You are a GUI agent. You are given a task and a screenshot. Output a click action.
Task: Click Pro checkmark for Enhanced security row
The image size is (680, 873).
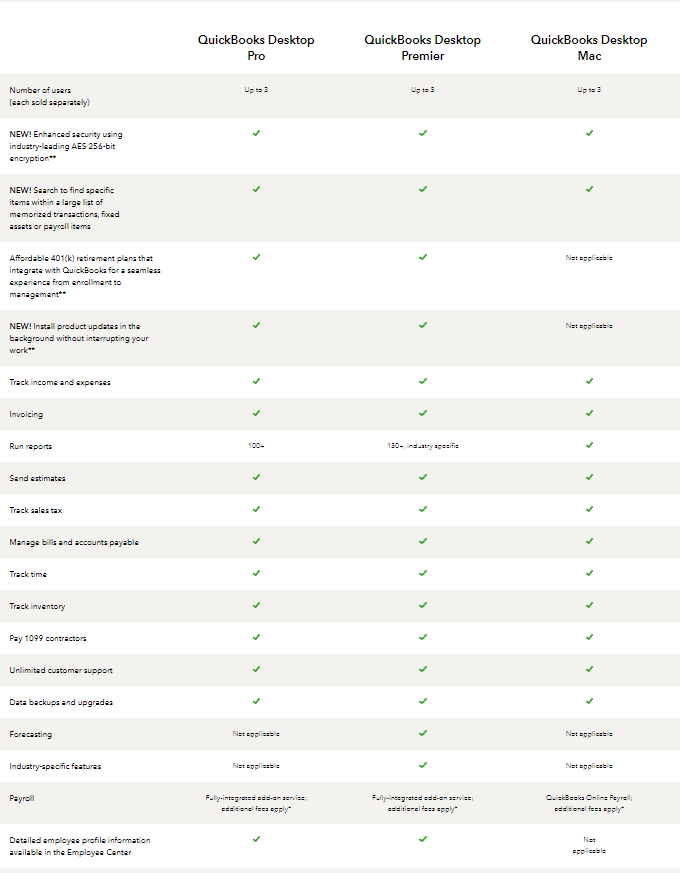point(256,132)
